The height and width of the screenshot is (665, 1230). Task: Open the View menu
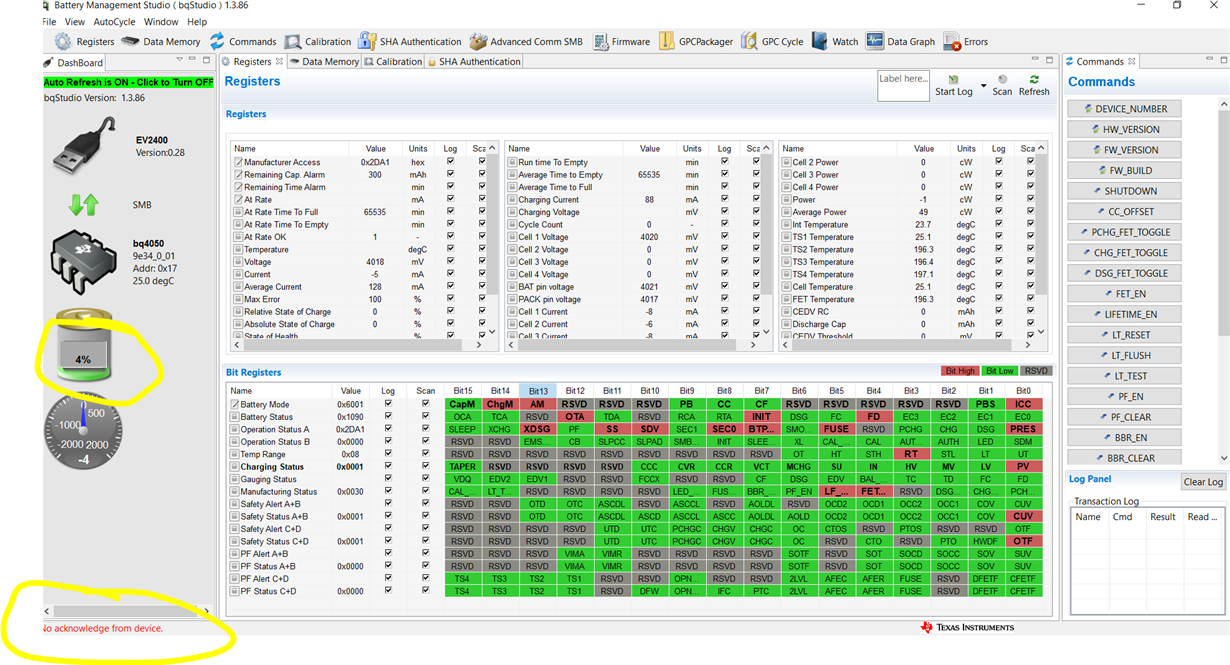point(75,21)
